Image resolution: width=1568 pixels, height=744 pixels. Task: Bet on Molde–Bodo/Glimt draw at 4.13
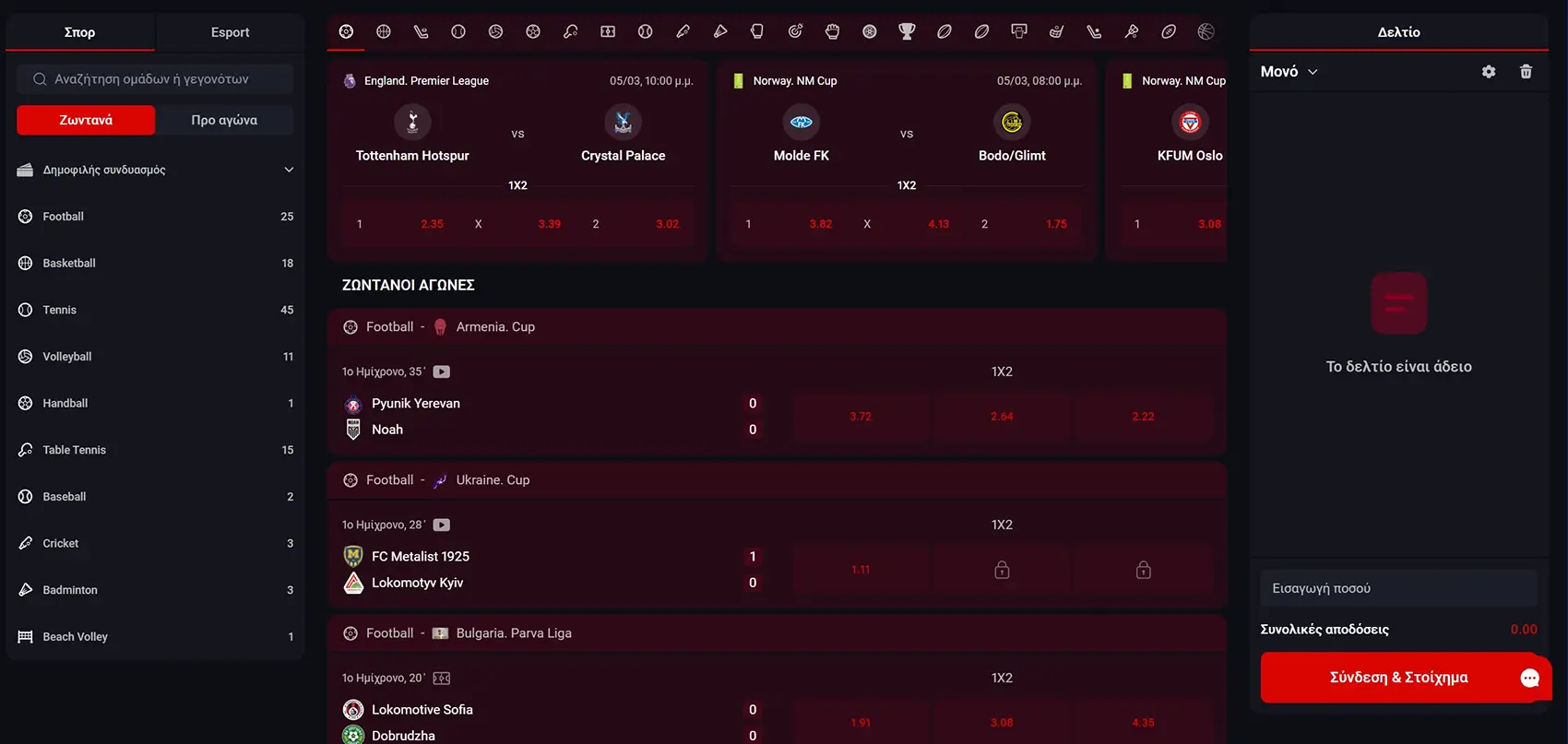coord(907,224)
